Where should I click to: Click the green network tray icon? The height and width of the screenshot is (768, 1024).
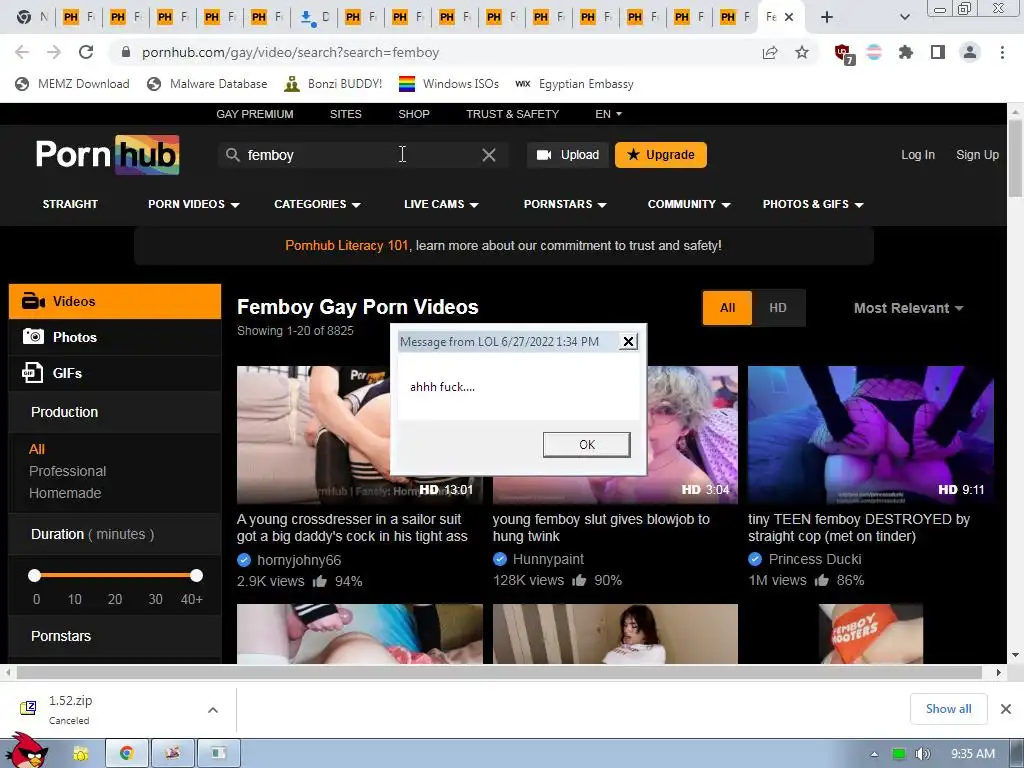pos(899,754)
